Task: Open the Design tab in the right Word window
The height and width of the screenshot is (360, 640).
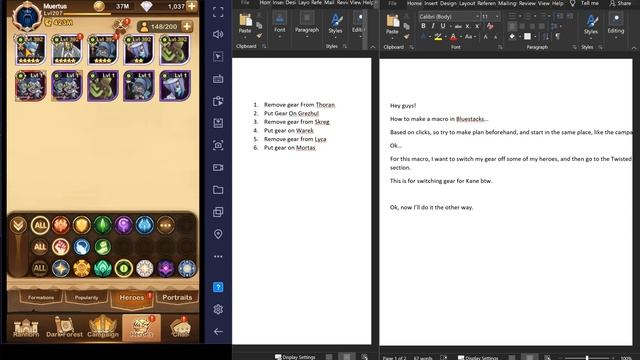Action: [448, 3]
